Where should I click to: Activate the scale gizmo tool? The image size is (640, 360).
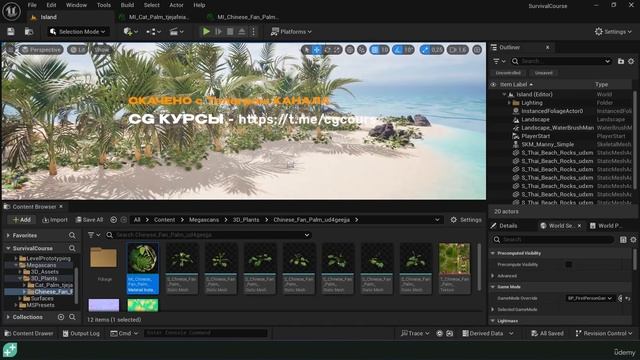[x=337, y=50]
